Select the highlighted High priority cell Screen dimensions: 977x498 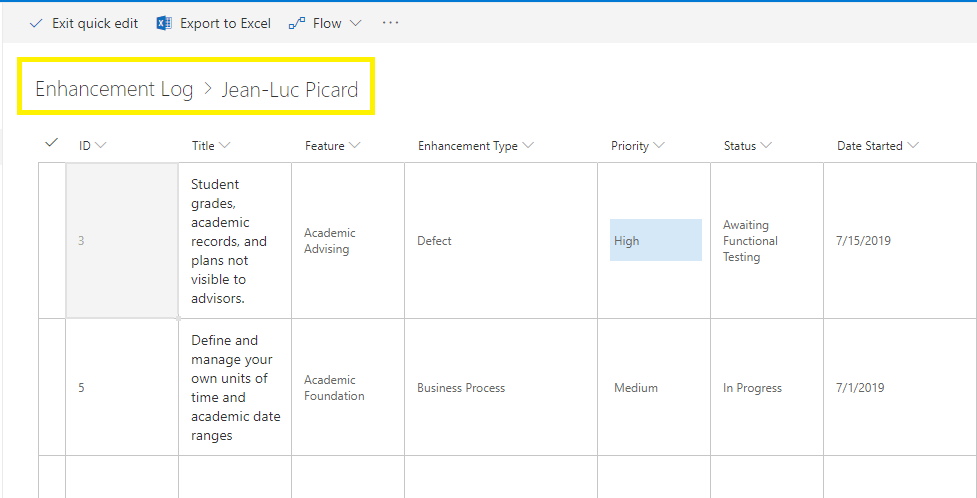[655, 241]
